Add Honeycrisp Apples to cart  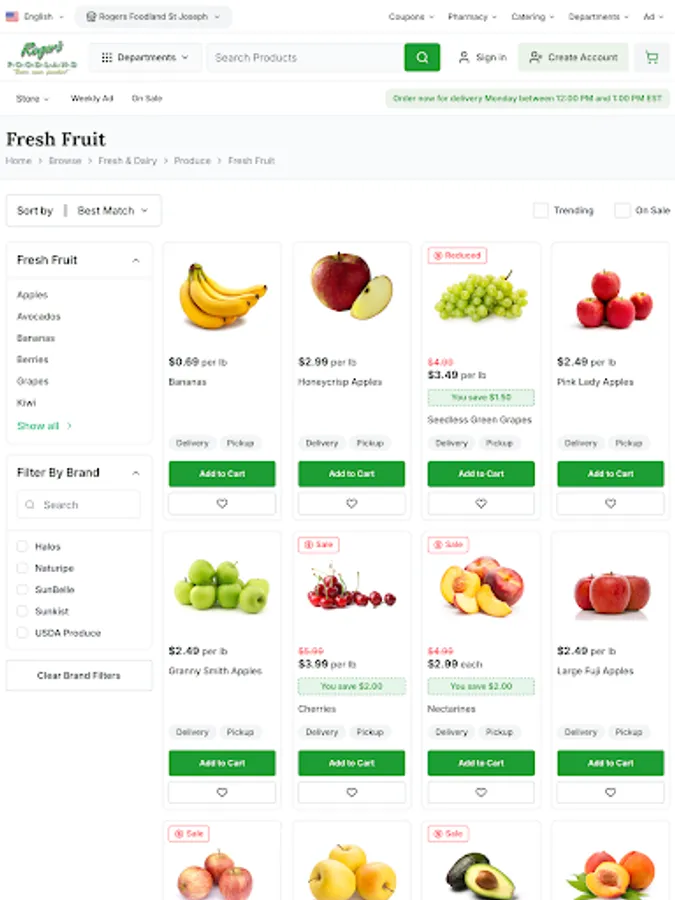point(351,474)
